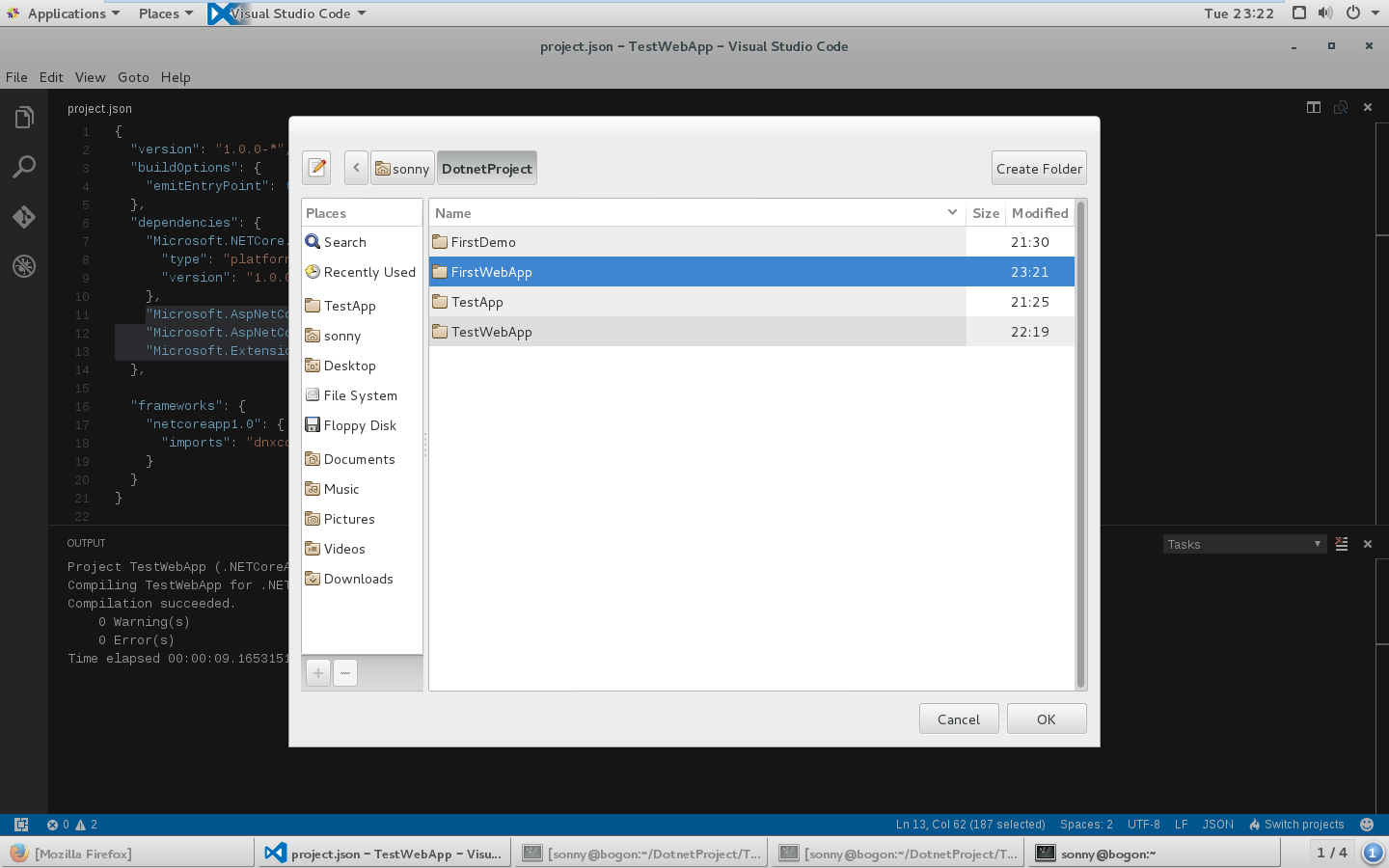The width and height of the screenshot is (1389, 868).
Task: Sort files by Name column
Action: [x=696, y=213]
